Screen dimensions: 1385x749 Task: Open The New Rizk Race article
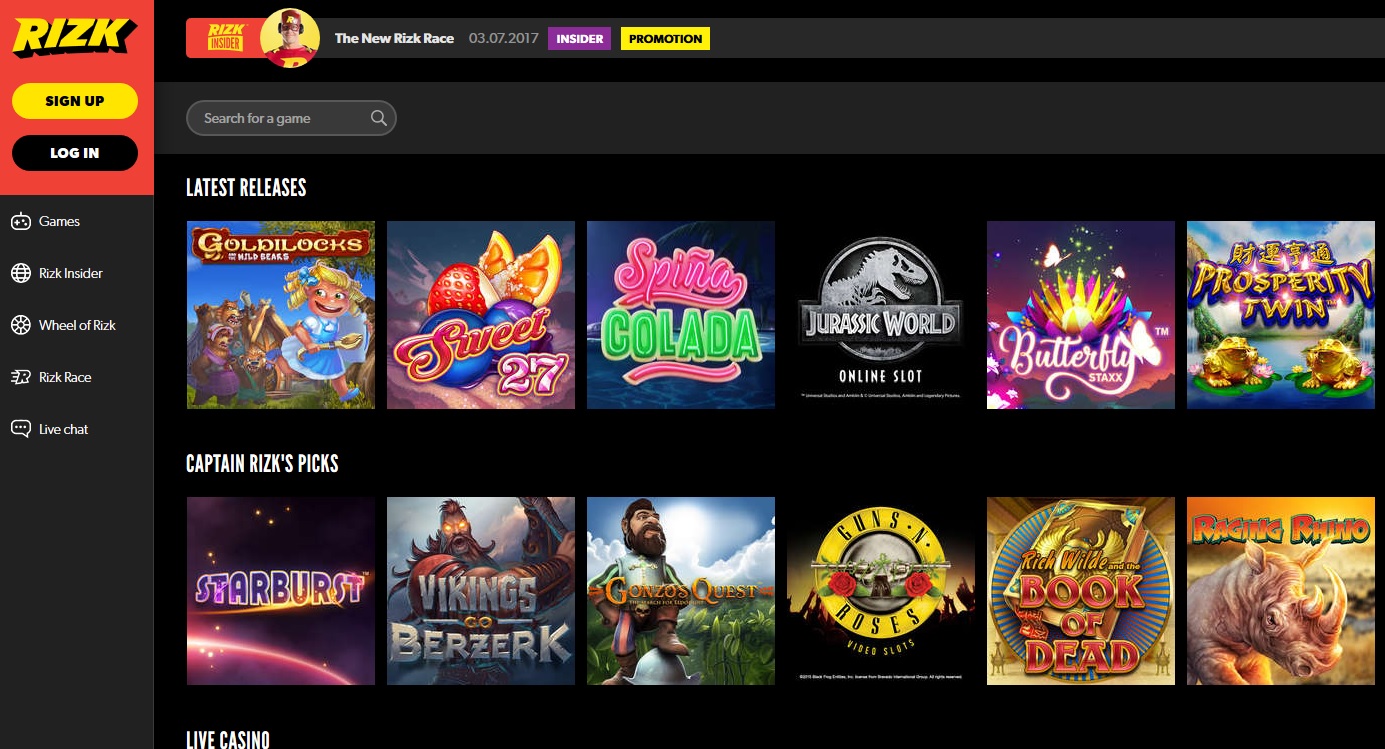(x=394, y=38)
